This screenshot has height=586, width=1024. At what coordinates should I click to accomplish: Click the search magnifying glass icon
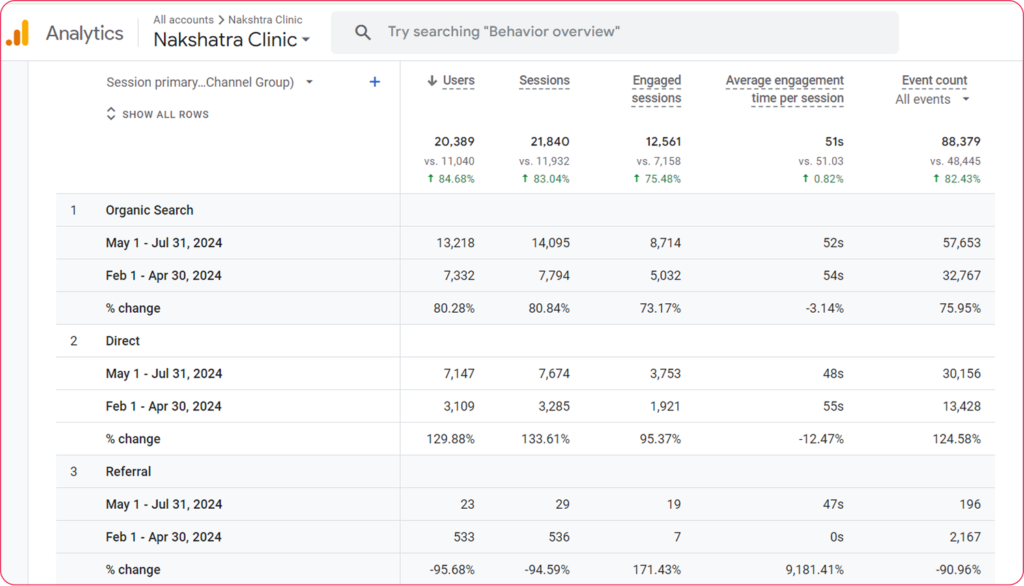click(x=362, y=32)
